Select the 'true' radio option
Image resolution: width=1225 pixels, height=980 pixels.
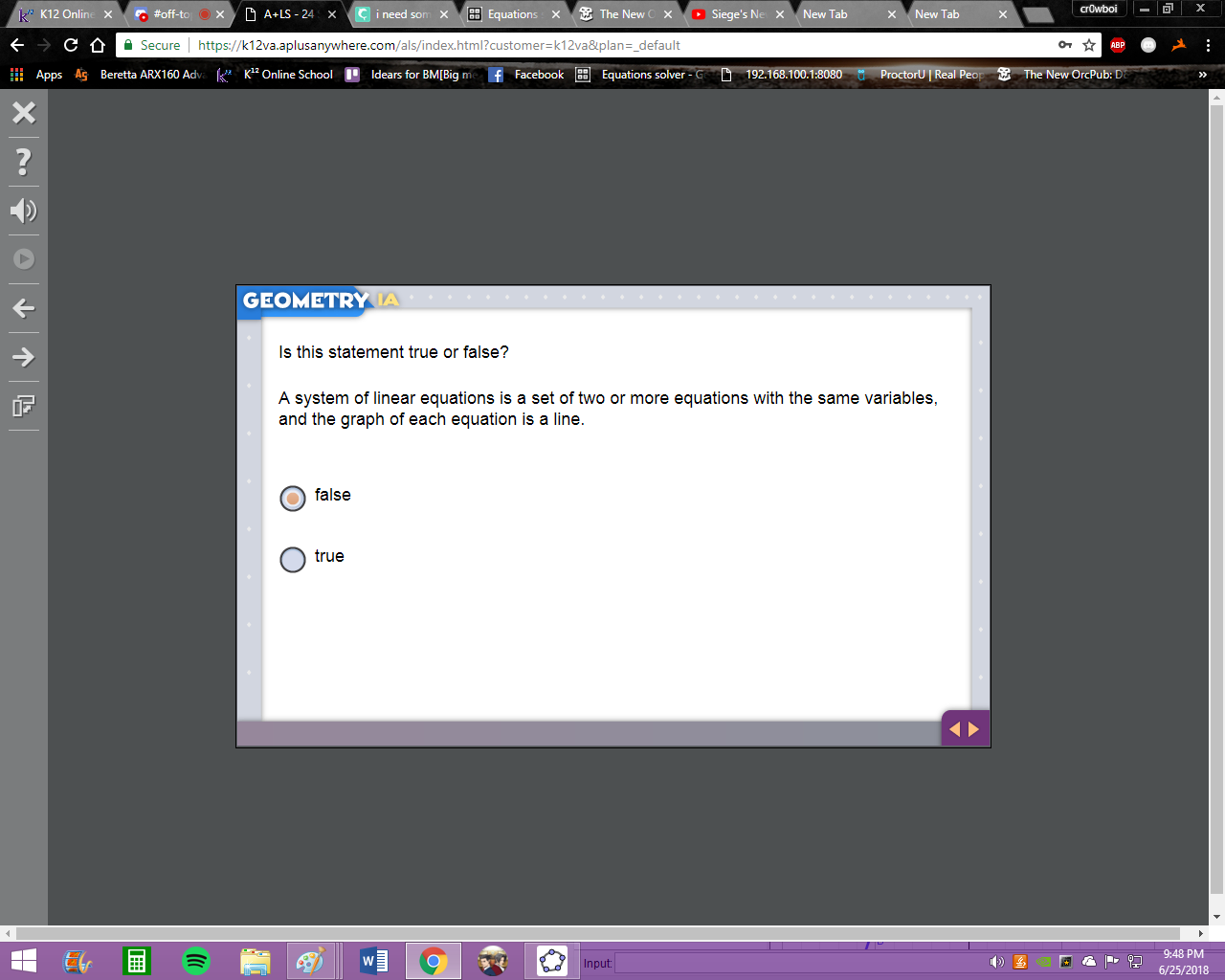tap(293, 559)
